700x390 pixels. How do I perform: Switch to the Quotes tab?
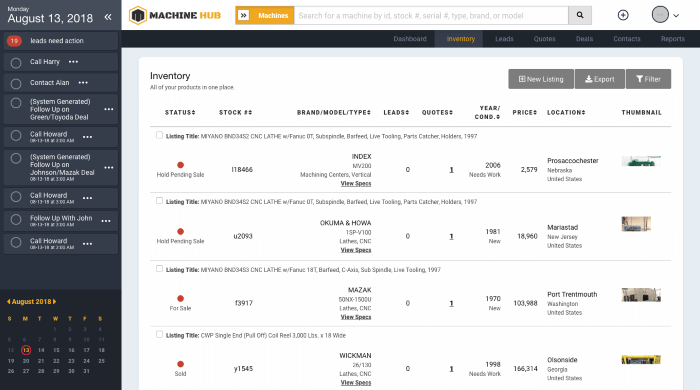point(544,39)
